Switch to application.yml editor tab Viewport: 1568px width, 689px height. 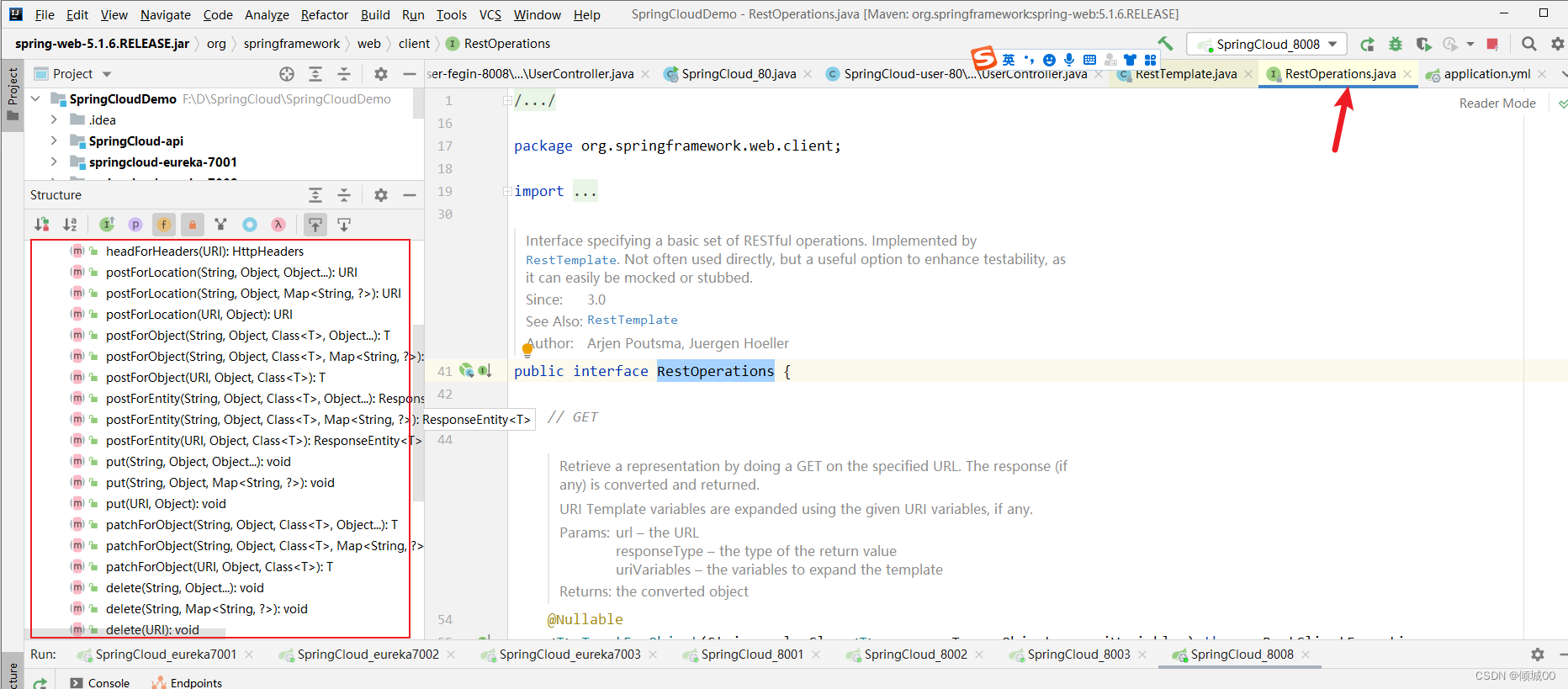[x=1486, y=74]
